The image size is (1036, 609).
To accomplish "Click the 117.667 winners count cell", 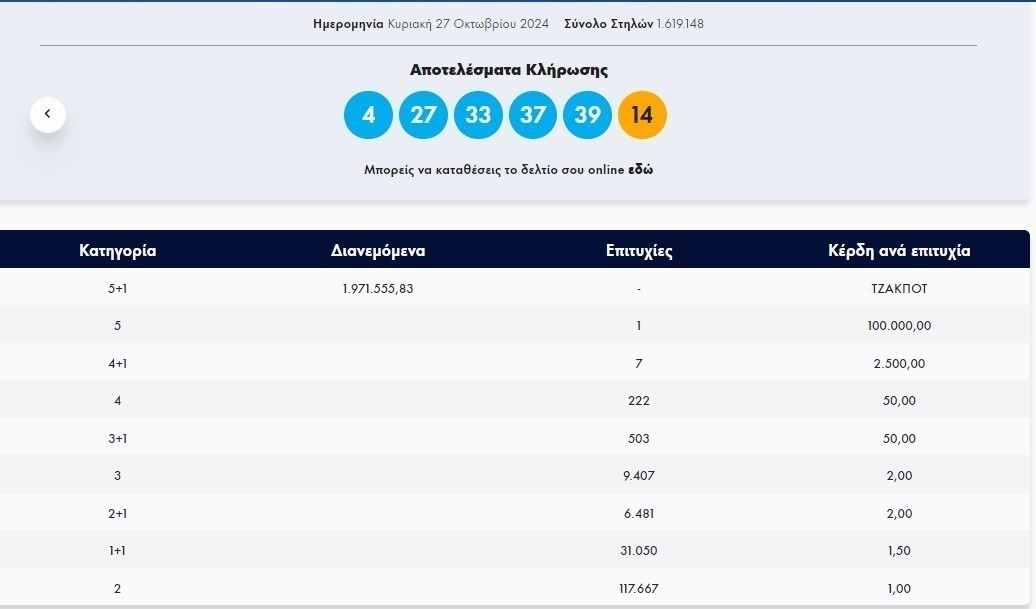I will click(638, 589).
